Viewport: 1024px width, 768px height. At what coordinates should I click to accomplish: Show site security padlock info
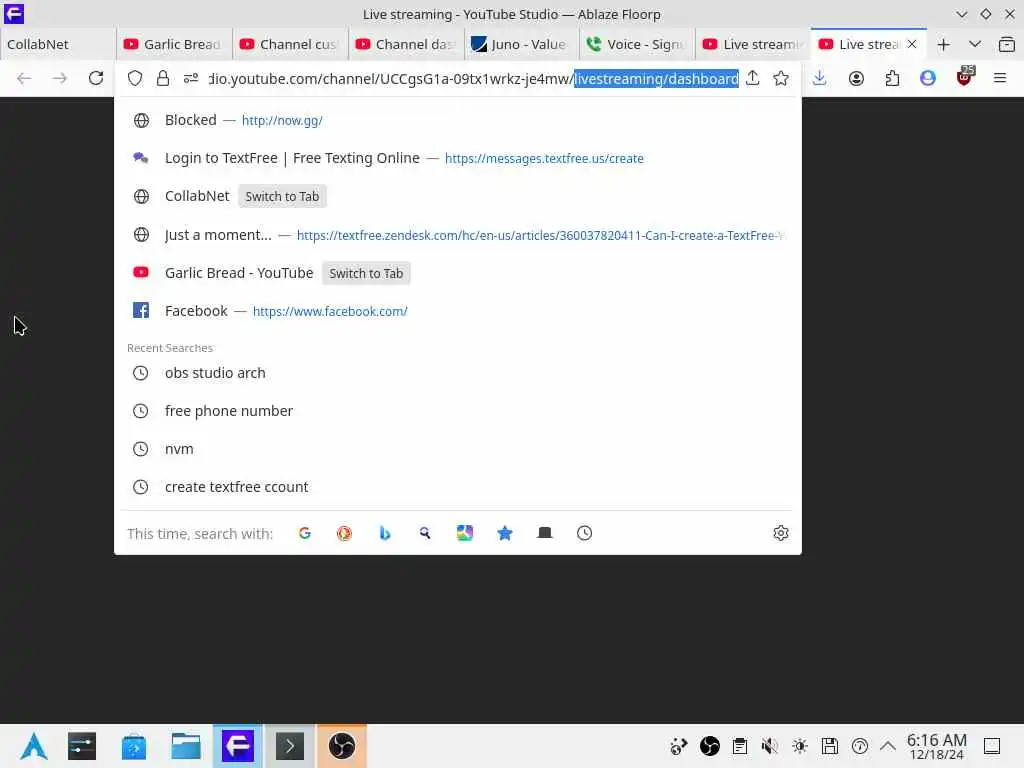[163, 78]
